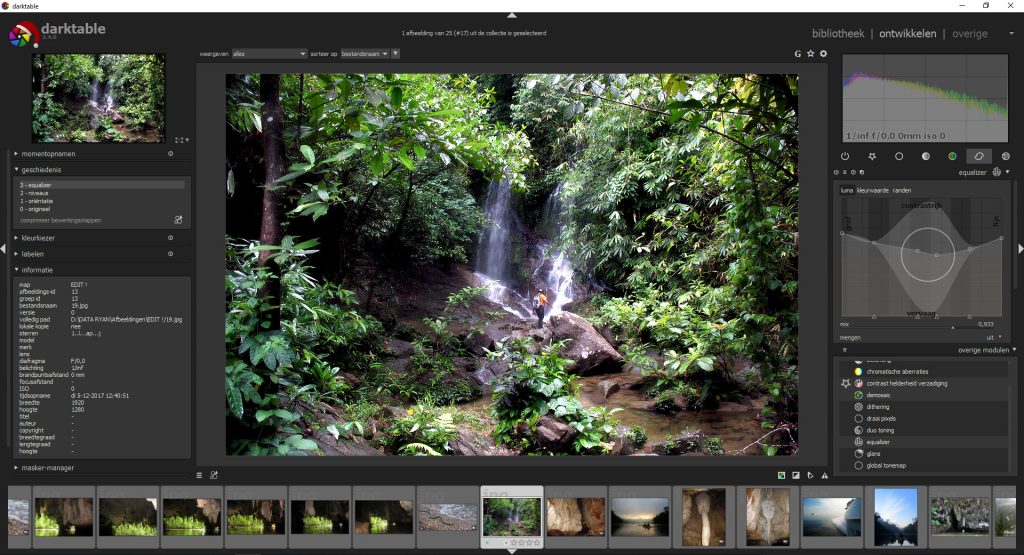Select history step '3 - equalizer'
This screenshot has height=555, width=1024.
point(101,185)
